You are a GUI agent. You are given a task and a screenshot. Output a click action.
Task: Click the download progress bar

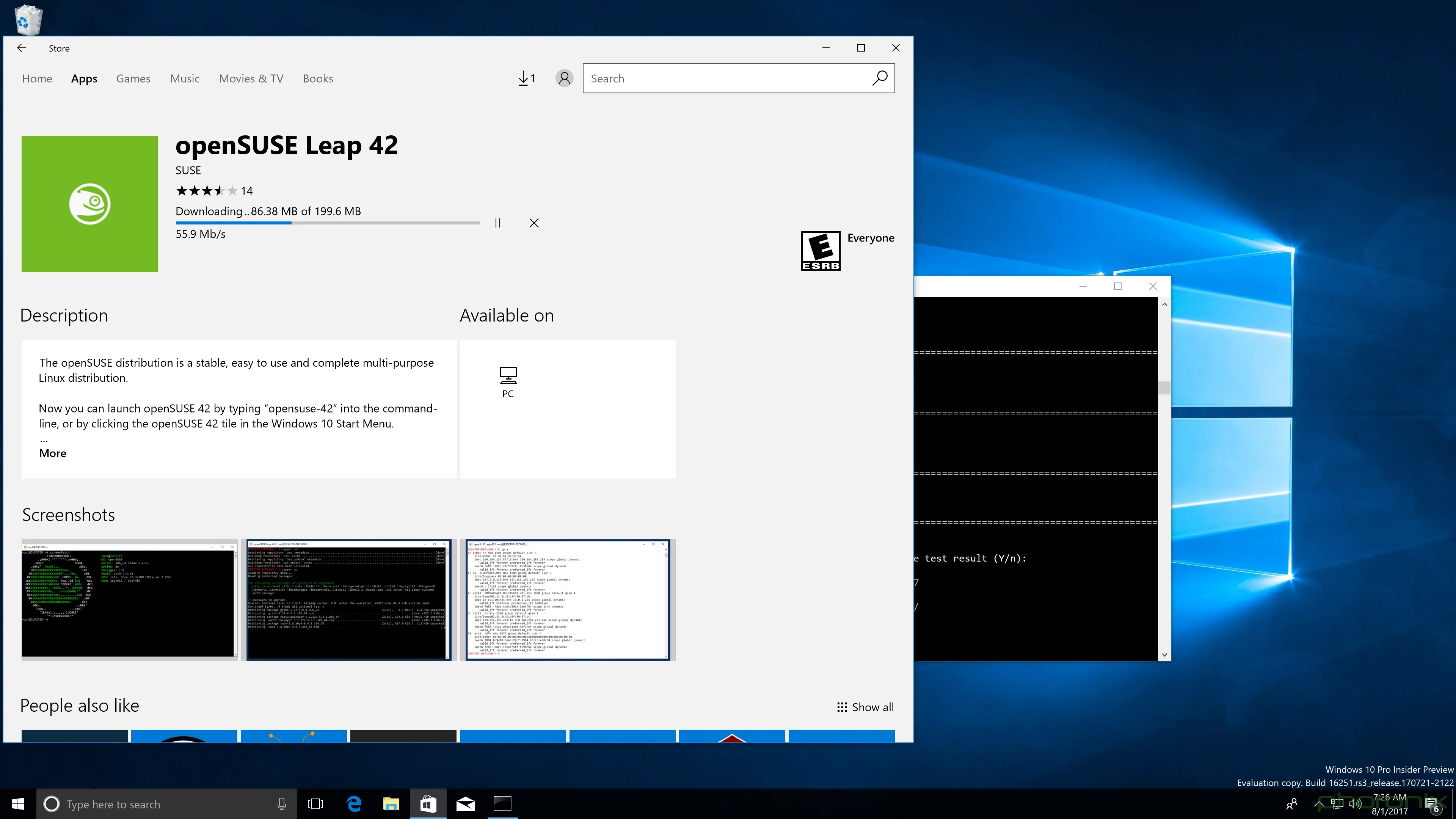327,223
